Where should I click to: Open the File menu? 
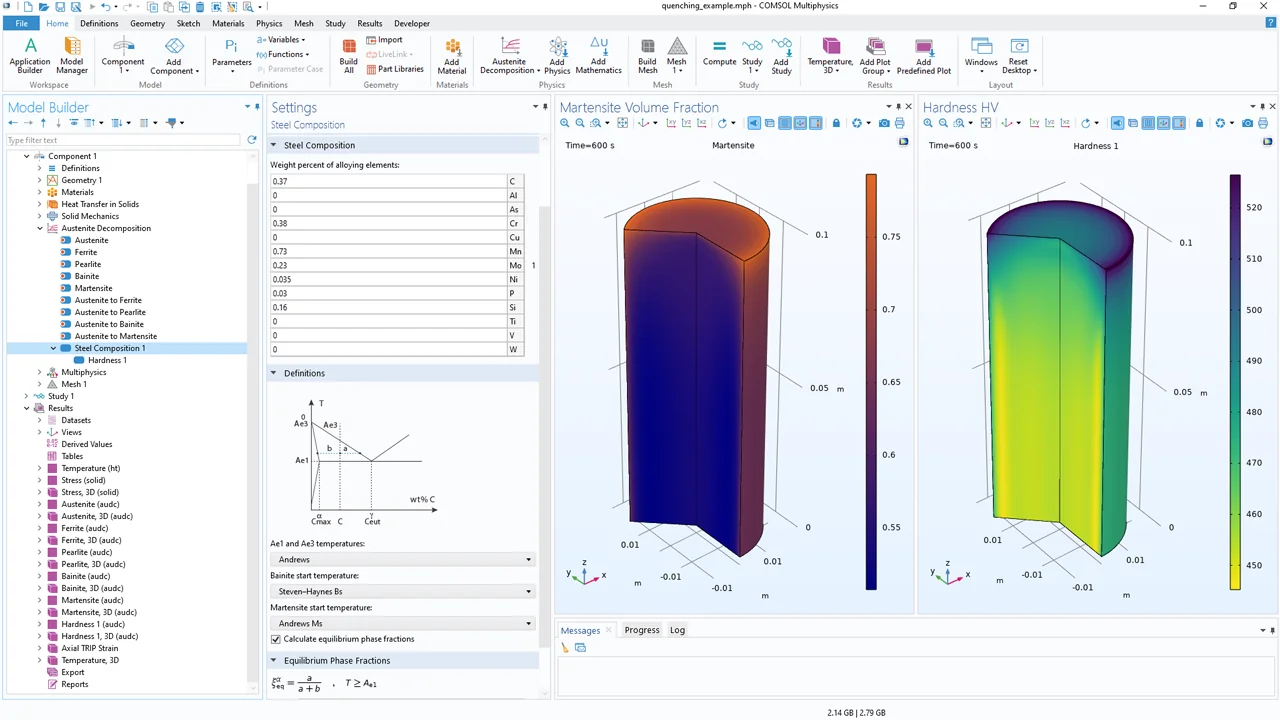point(21,23)
